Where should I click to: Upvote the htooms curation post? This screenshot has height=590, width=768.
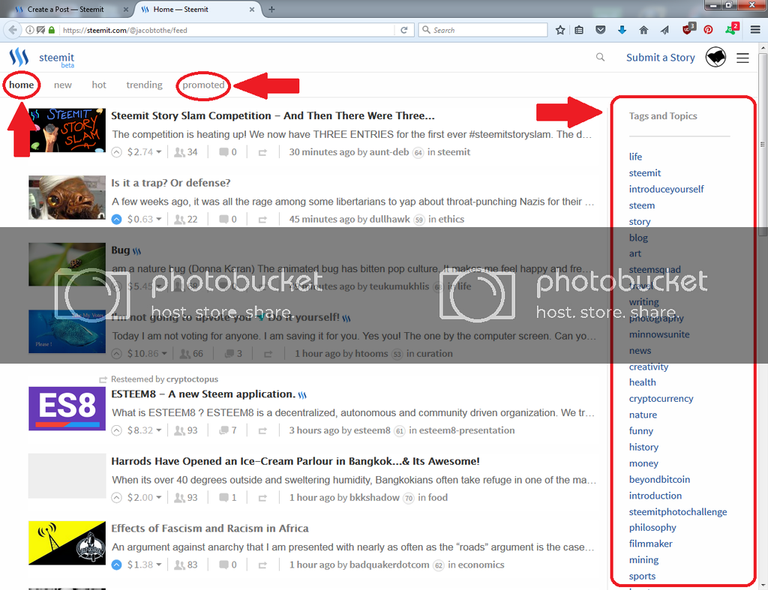[x=117, y=354]
